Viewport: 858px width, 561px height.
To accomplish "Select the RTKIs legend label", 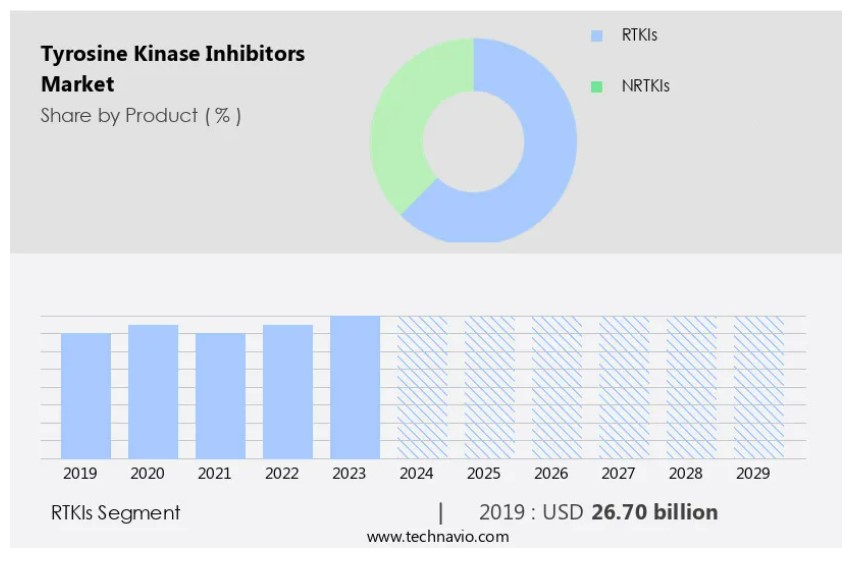I will coord(639,36).
